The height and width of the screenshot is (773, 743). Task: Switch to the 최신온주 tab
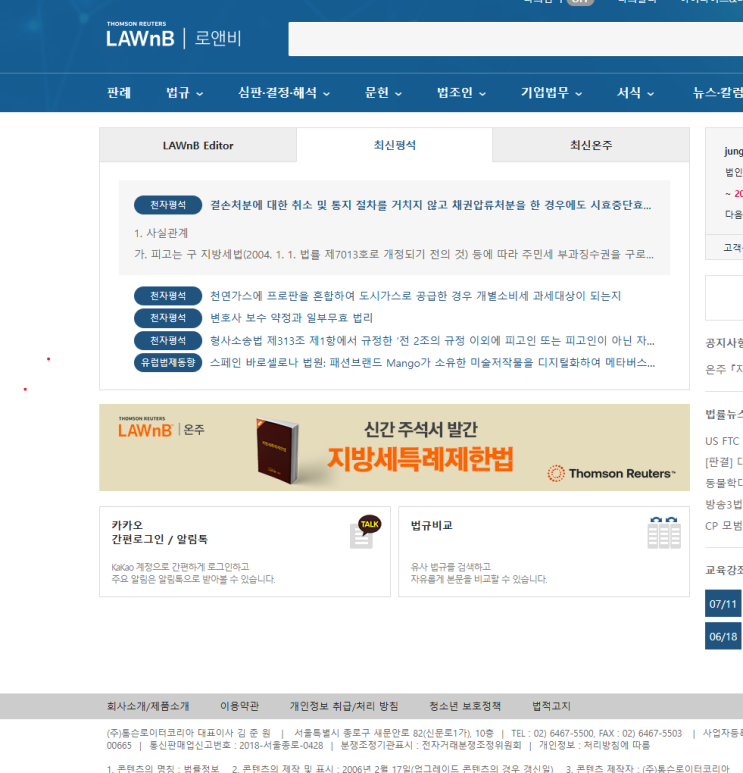tap(591, 145)
